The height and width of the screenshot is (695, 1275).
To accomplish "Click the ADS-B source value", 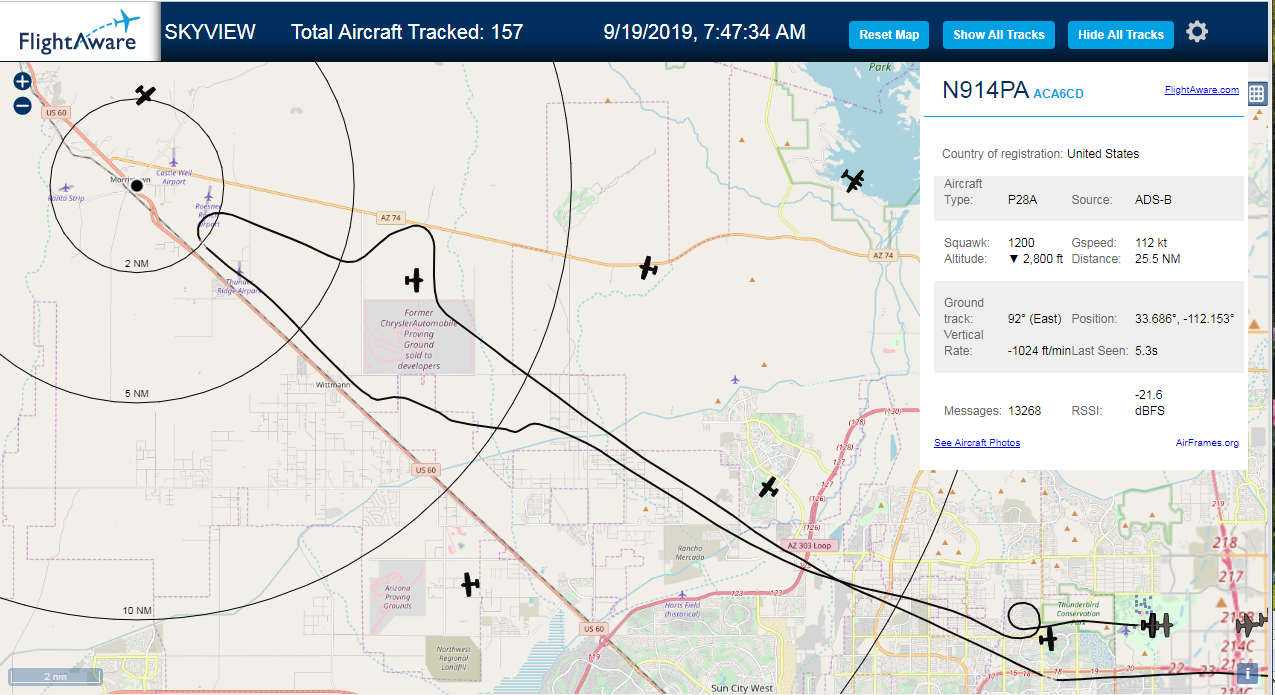I will (1153, 200).
